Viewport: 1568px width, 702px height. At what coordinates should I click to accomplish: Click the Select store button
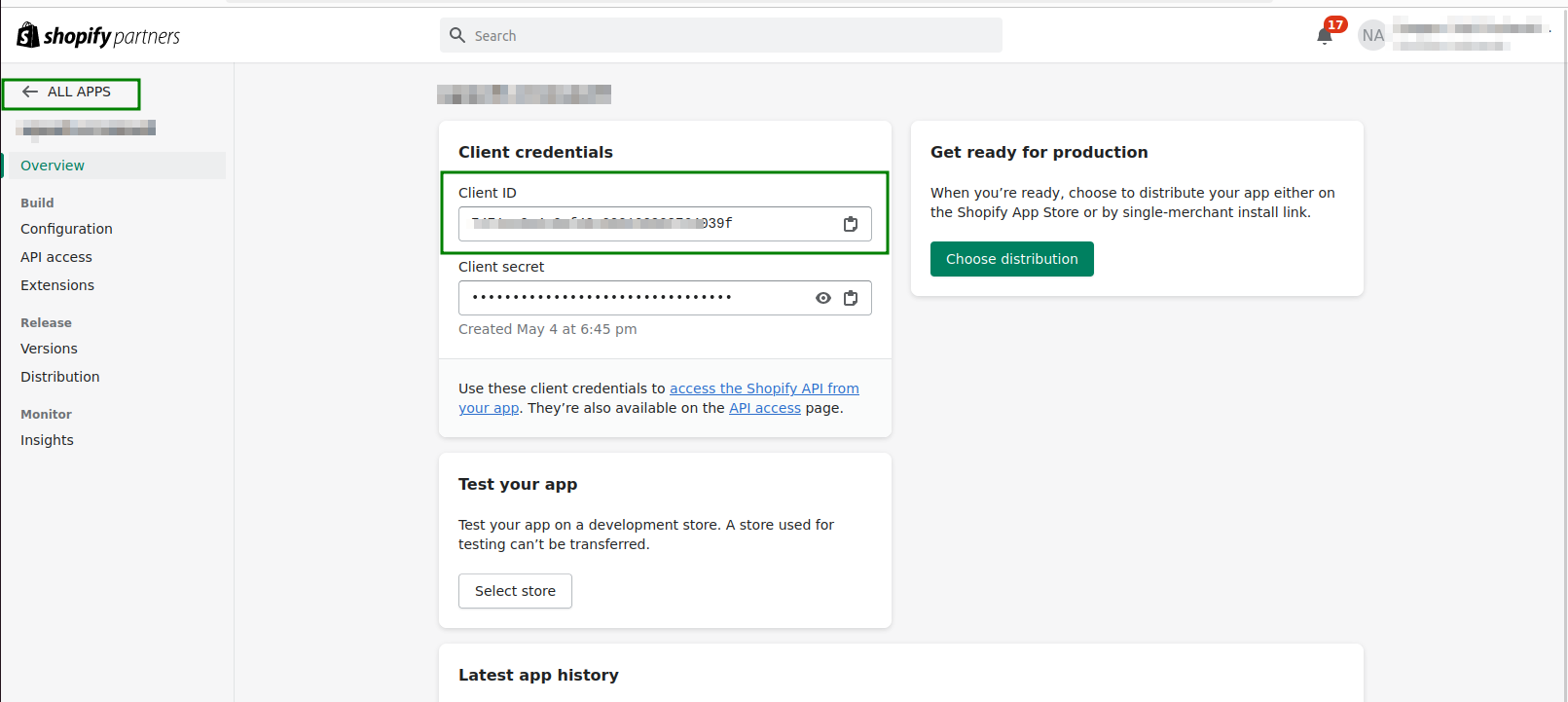515,591
